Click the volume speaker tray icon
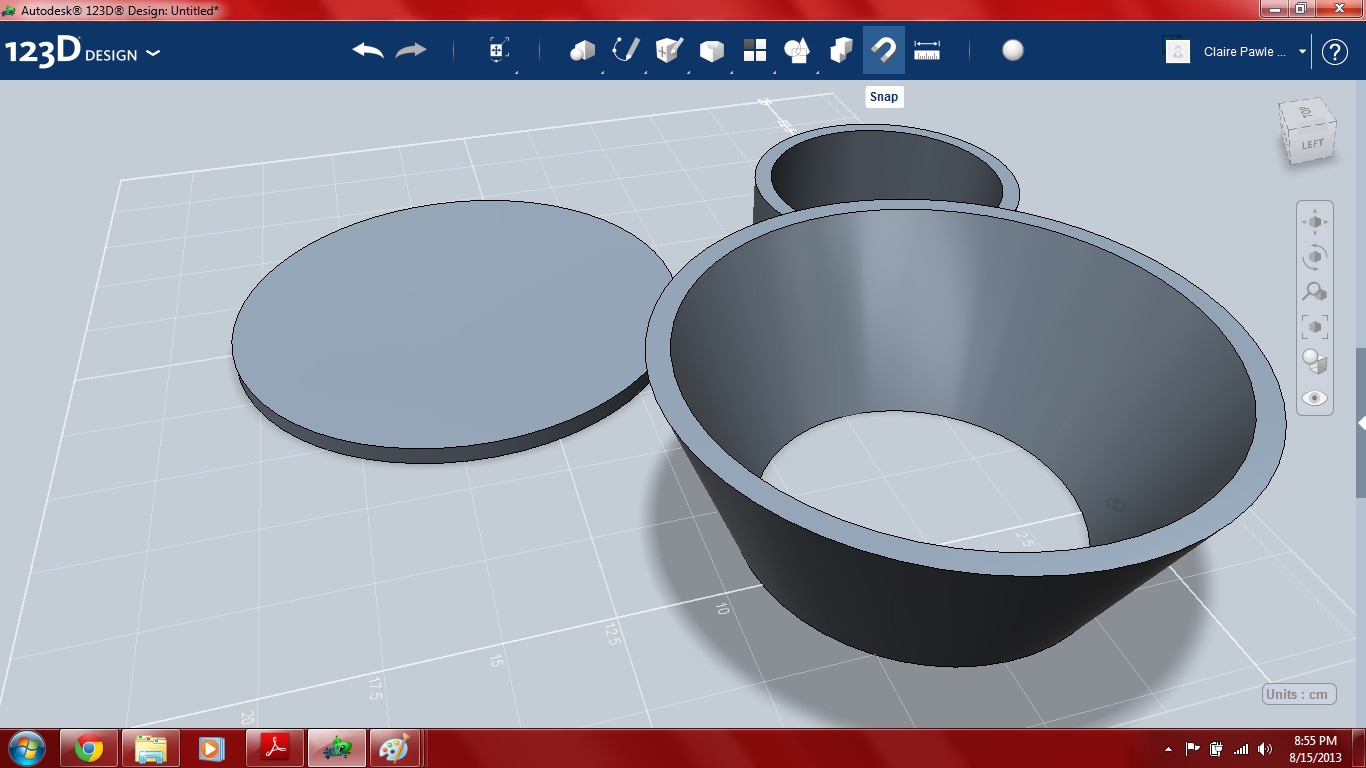 1266,749
